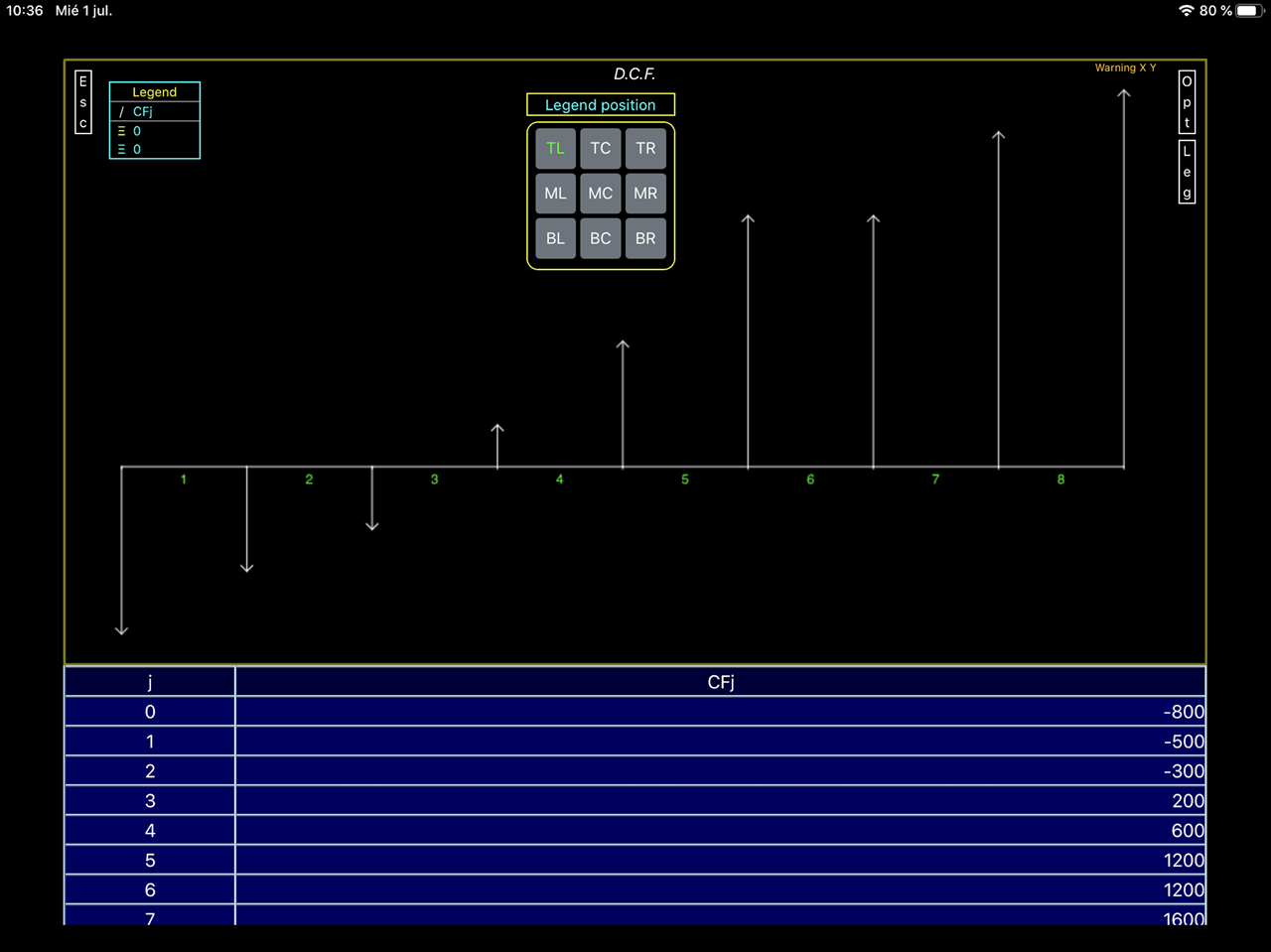Image resolution: width=1271 pixels, height=952 pixels.
Task: Select the -800 cash flow cell
Action: [x=721, y=712]
